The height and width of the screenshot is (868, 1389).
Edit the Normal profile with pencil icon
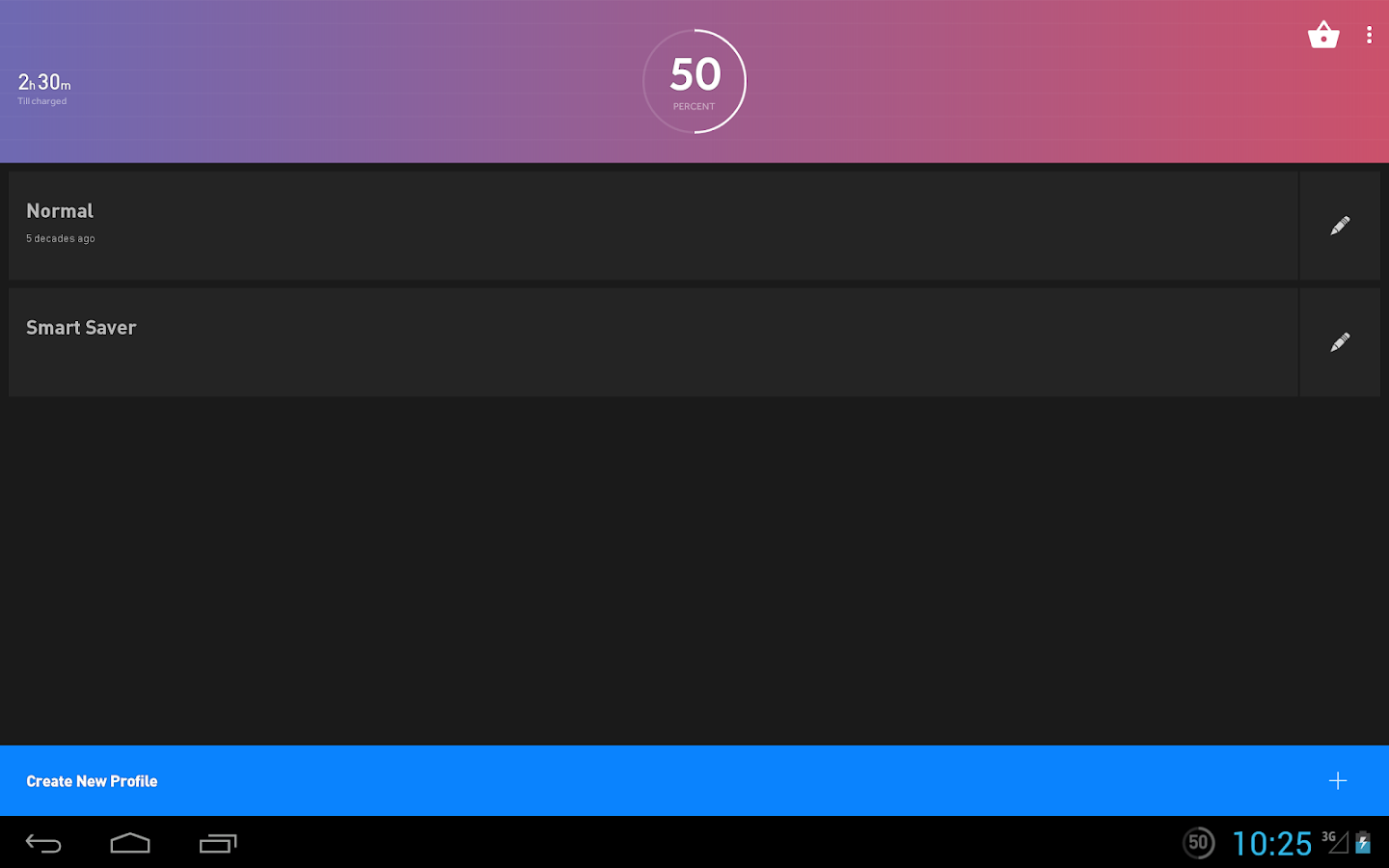tap(1339, 225)
